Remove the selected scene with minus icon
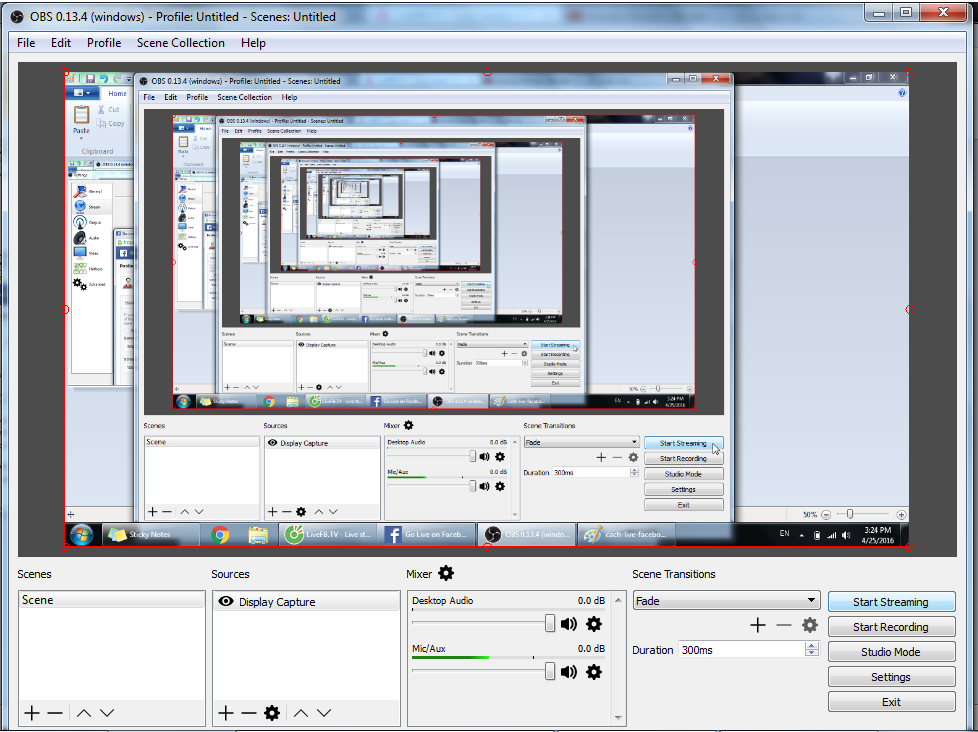The image size is (978, 732). click(55, 713)
